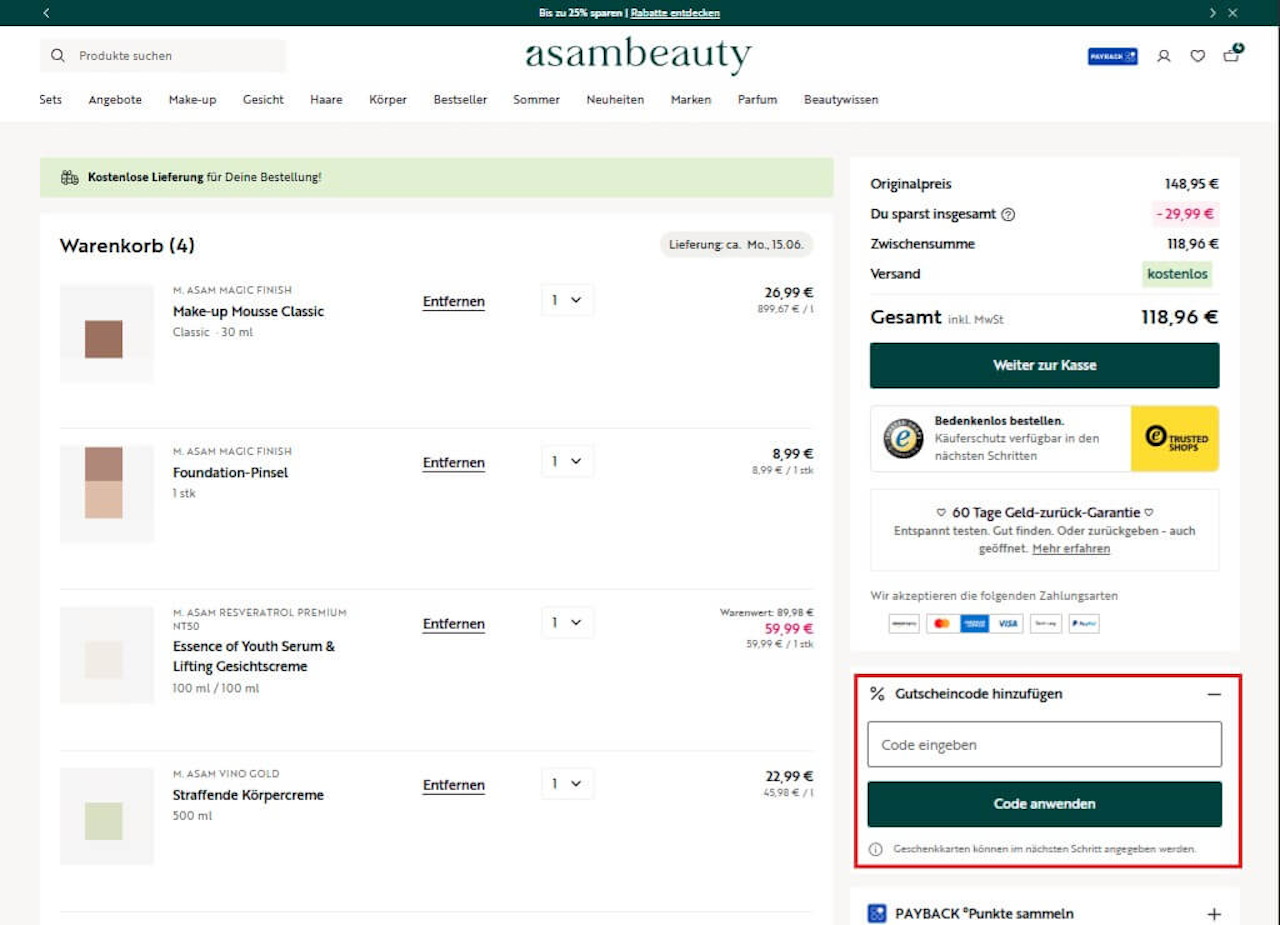This screenshot has height=925, width=1280.
Task: Click the delivery gift icon in green banner
Action: point(69,178)
